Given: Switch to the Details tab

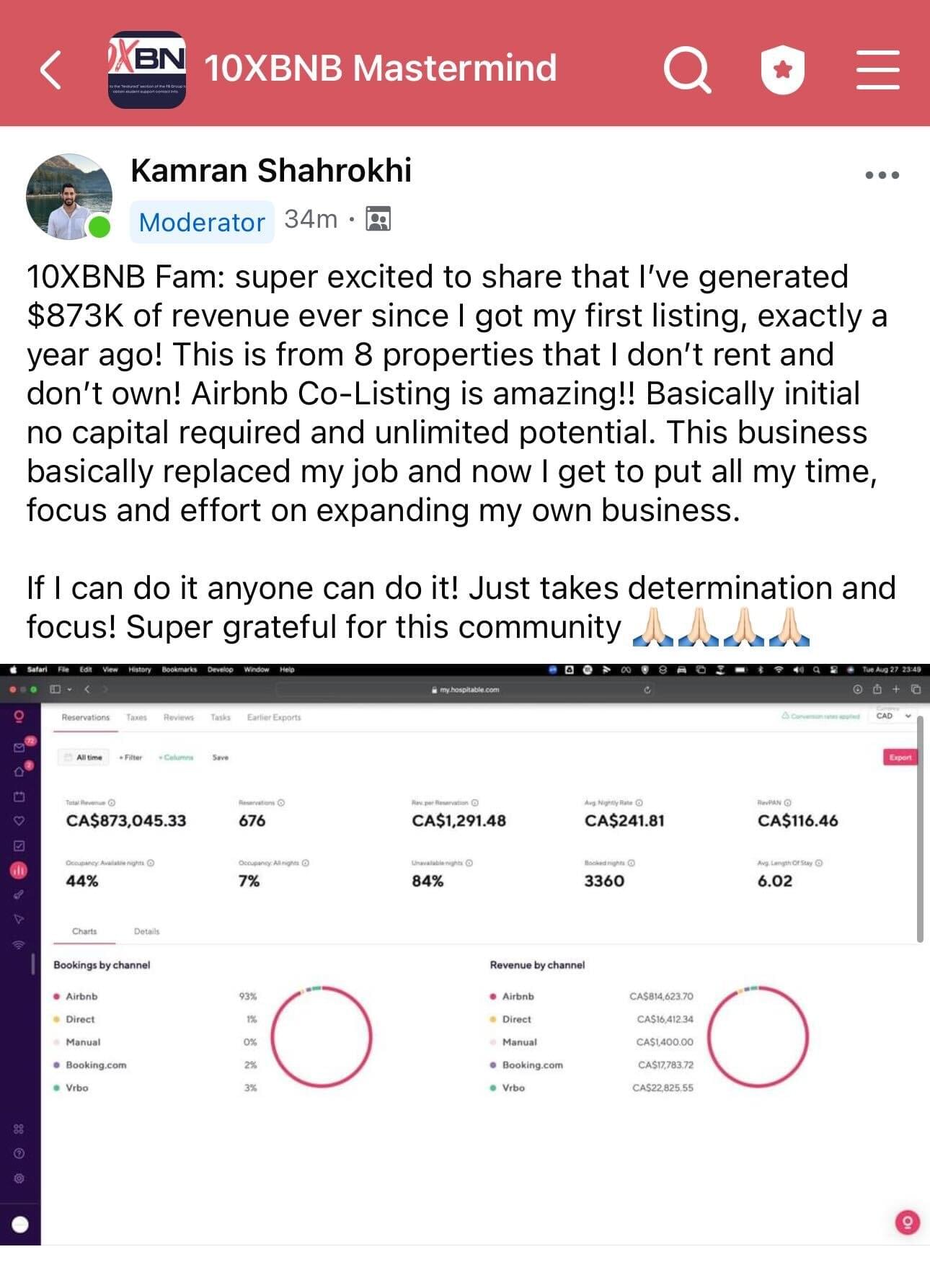Looking at the screenshot, I should coord(146,931).
